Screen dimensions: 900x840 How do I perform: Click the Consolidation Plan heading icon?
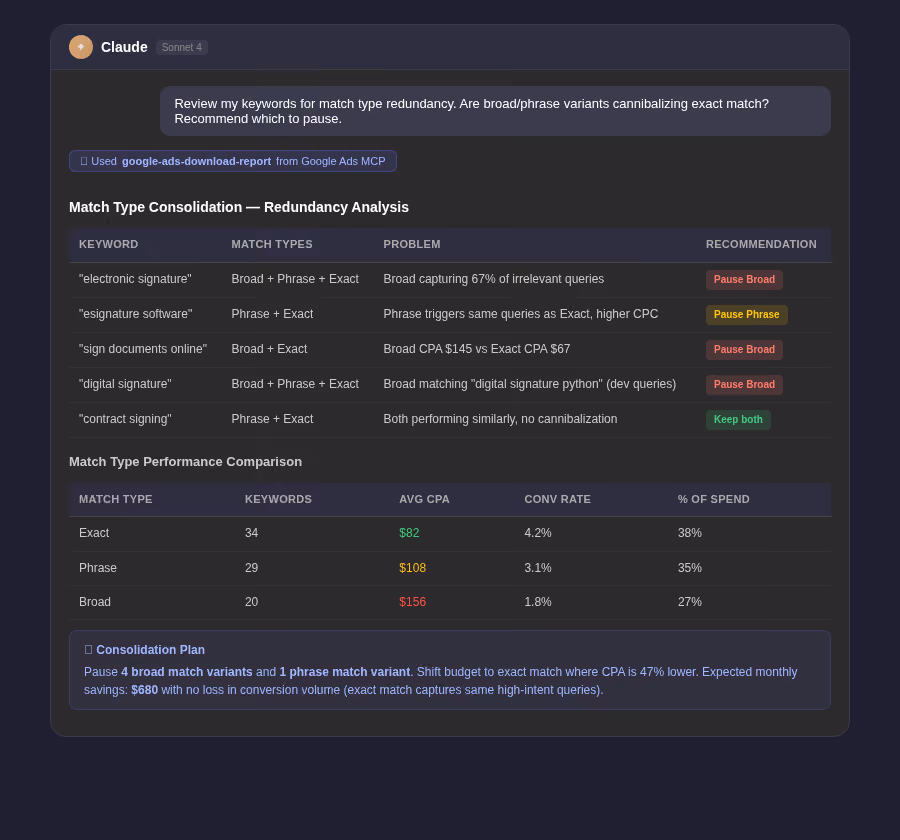(88, 650)
